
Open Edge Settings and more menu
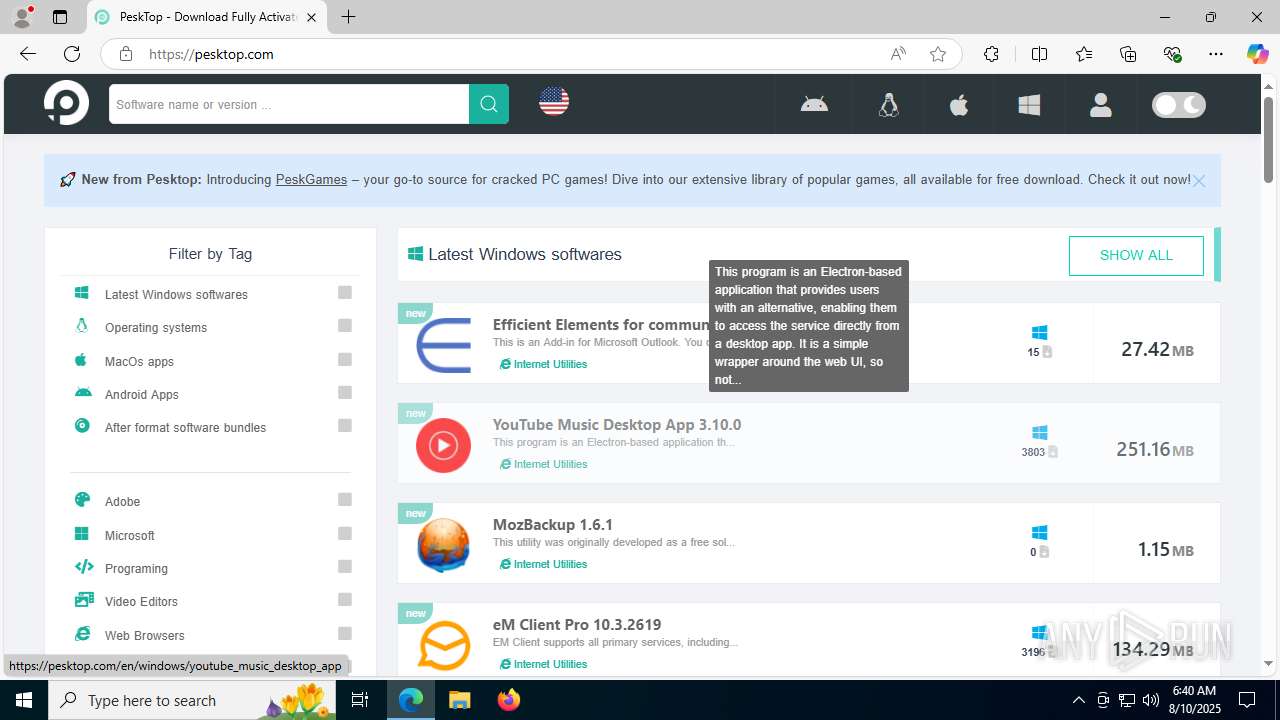click(1215, 54)
